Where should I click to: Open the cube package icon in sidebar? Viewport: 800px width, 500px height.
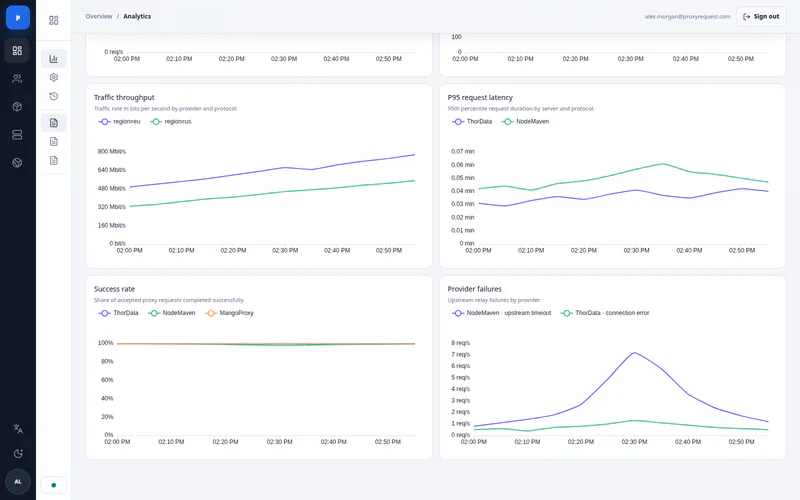click(x=17, y=107)
